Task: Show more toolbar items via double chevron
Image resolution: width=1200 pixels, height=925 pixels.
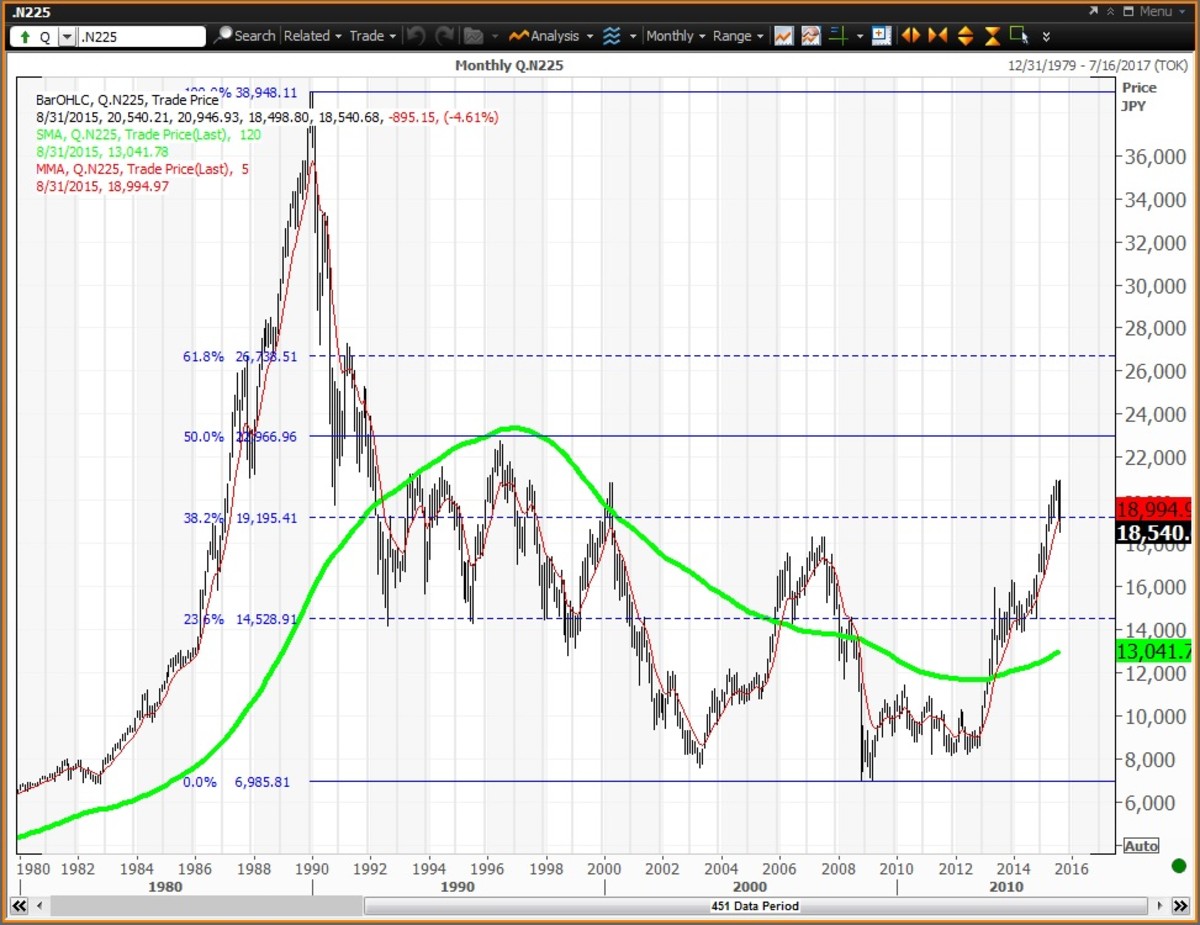Action: click(x=1046, y=36)
